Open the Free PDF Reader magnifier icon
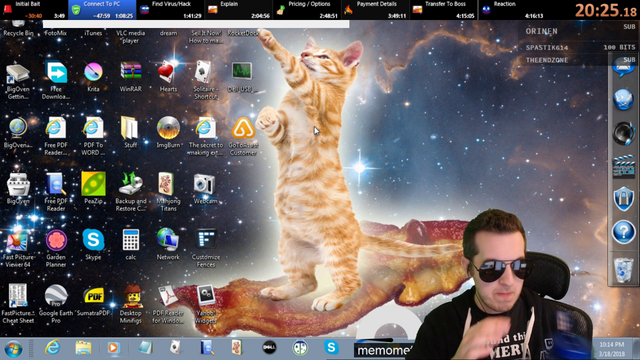This screenshot has height=360, width=640. tap(56, 184)
